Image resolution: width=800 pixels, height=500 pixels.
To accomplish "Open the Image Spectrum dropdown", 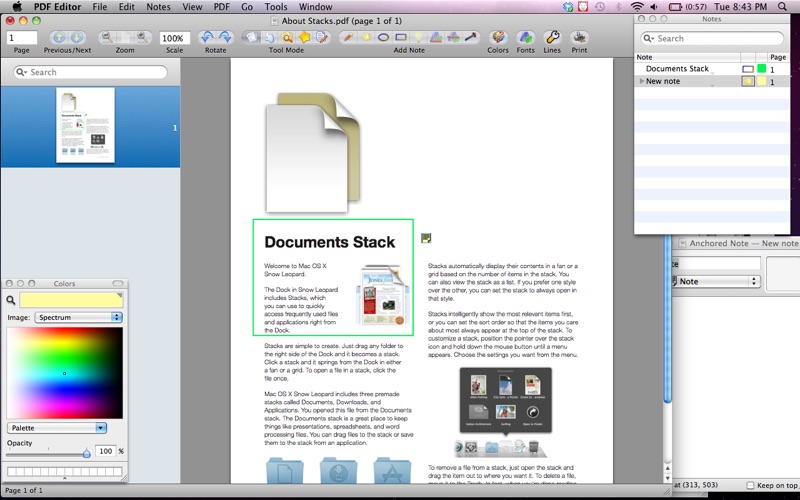I will [x=78, y=317].
